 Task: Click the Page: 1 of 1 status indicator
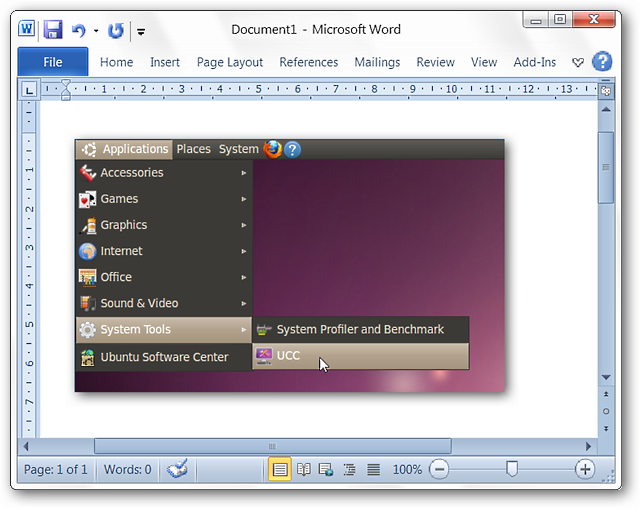point(56,470)
